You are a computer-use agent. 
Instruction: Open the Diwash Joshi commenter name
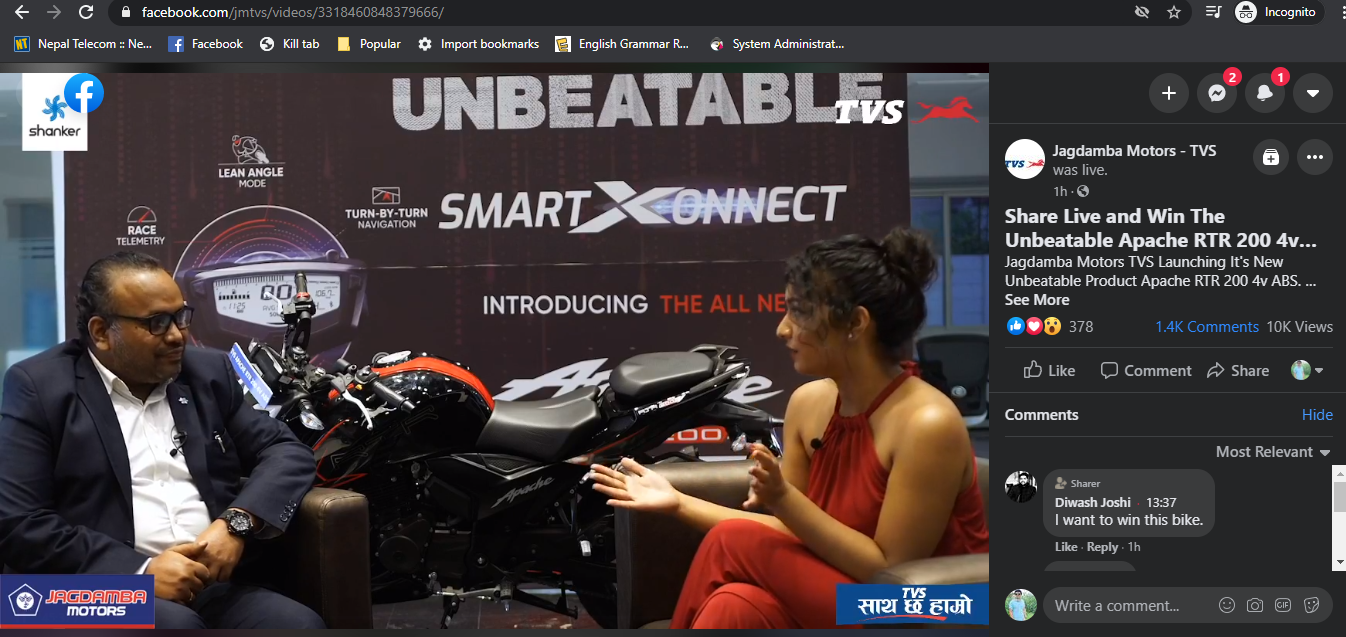[1093, 502]
